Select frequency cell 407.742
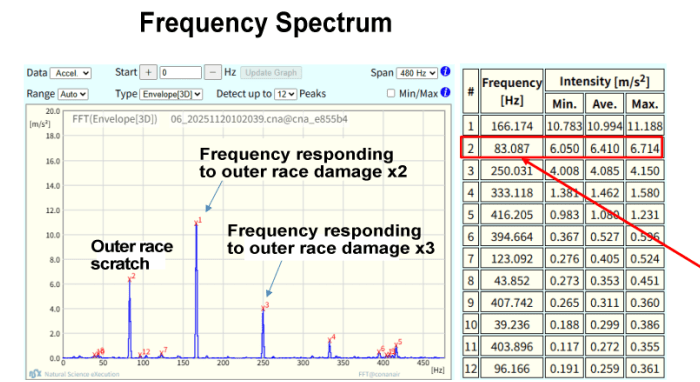Image resolution: width=700 pixels, height=382 pixels. coord(512,303)
